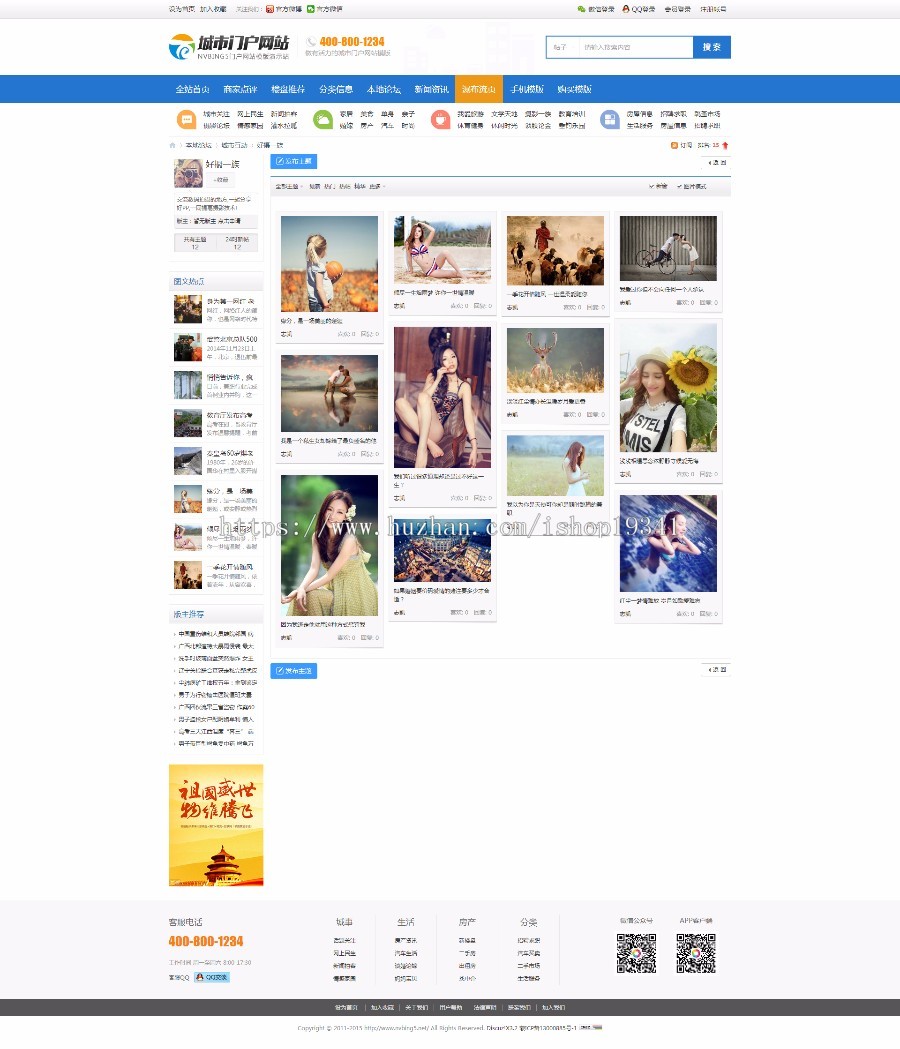The height and width of the screenshot is (1049, 900).
Task: Open the 全站首页 nav tab
Action: [x=193, y=89]
